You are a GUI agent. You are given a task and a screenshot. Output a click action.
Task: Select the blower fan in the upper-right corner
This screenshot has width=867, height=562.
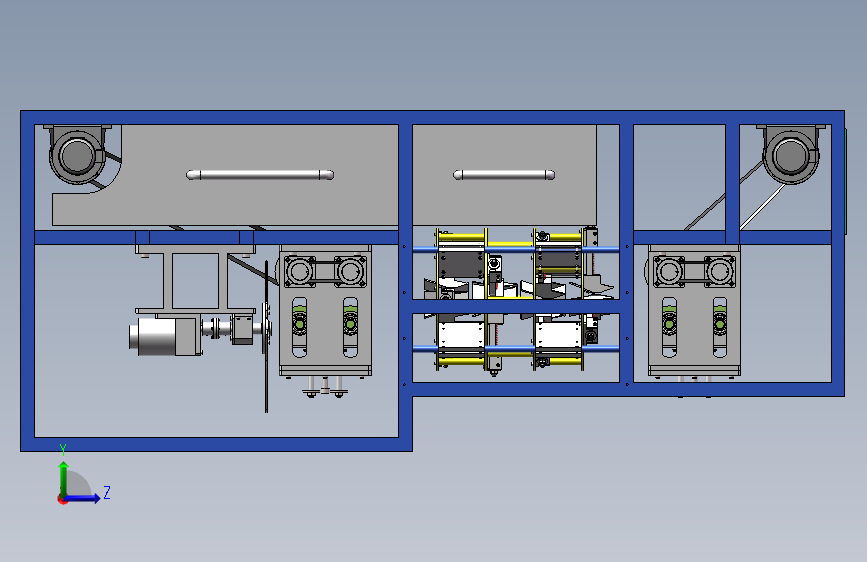(792, 154)
